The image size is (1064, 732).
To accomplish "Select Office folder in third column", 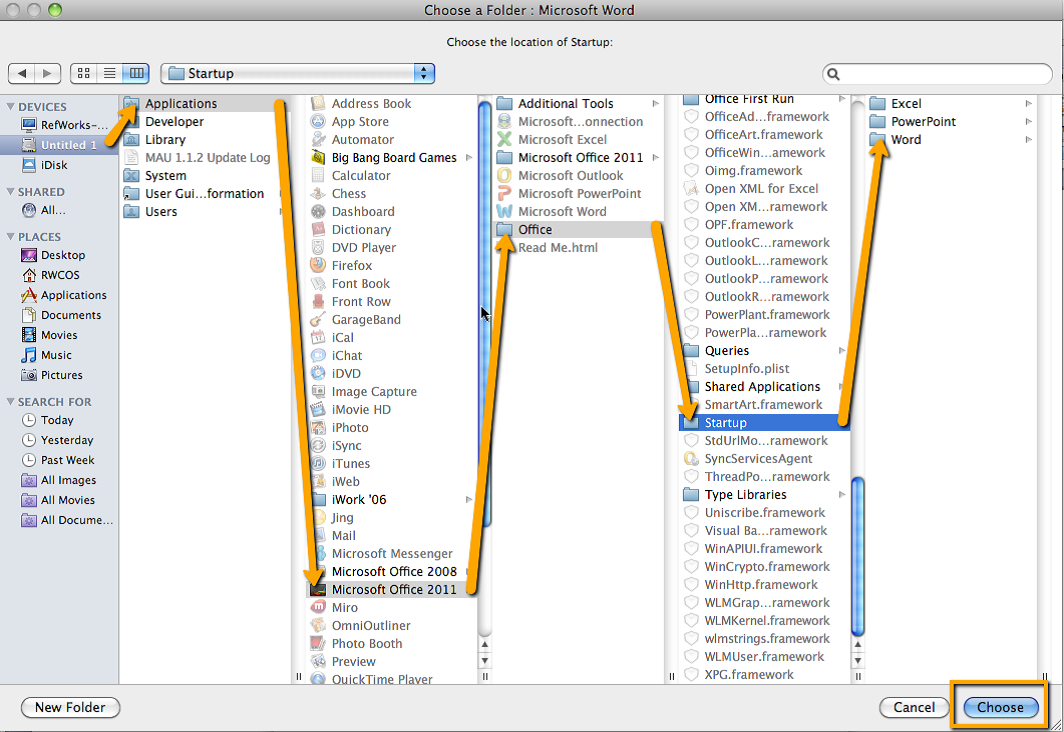I will 579,229.
